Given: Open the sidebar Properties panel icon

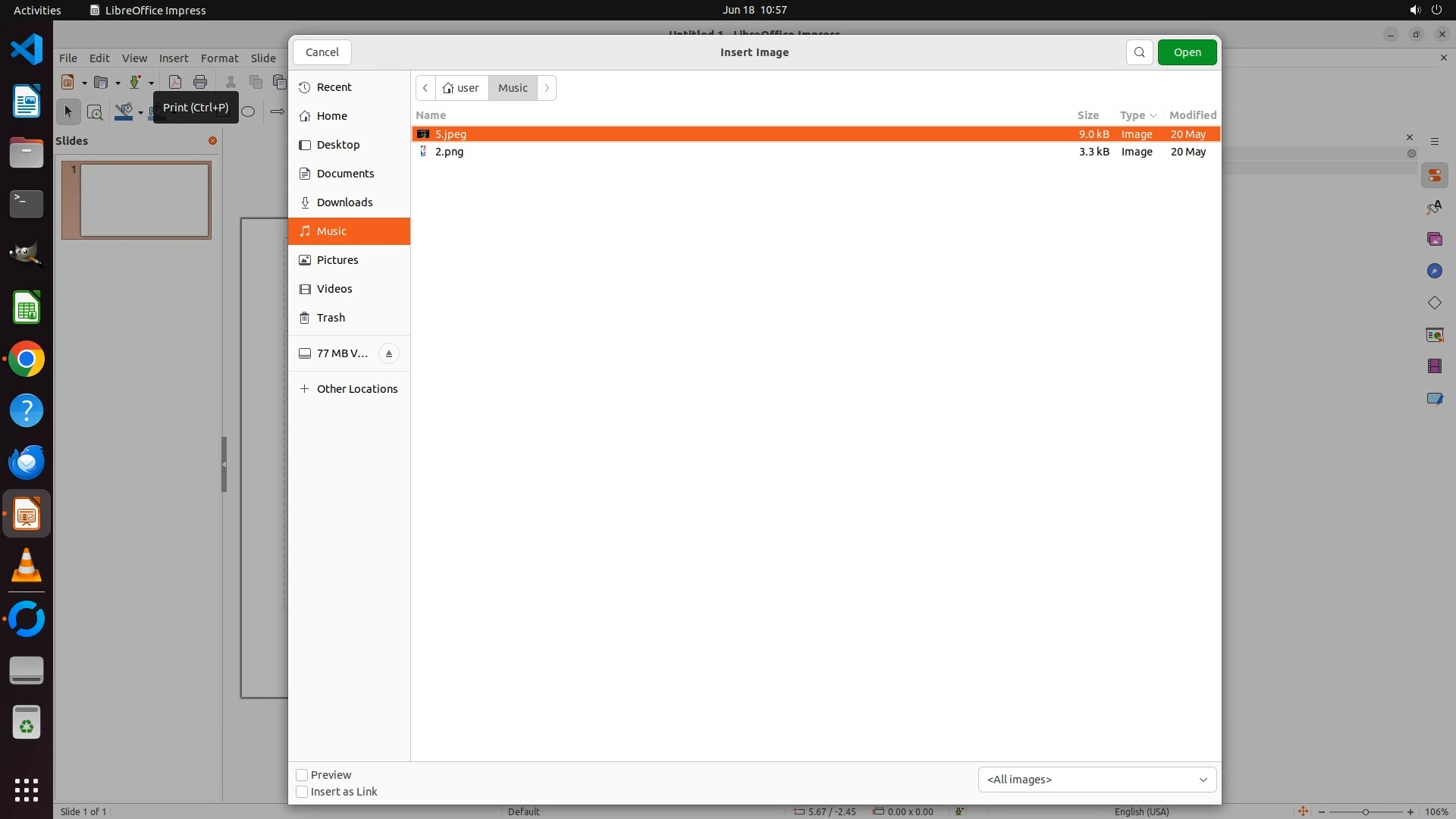Looking at the screenshot, I should (x=1434, y=176).
